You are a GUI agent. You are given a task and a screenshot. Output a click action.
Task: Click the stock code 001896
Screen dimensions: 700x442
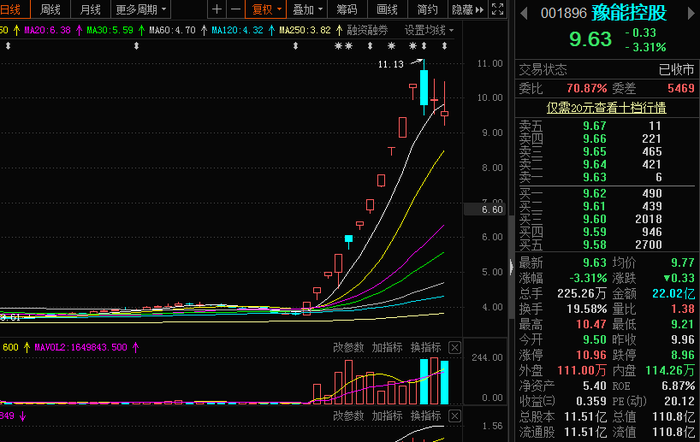563,13
